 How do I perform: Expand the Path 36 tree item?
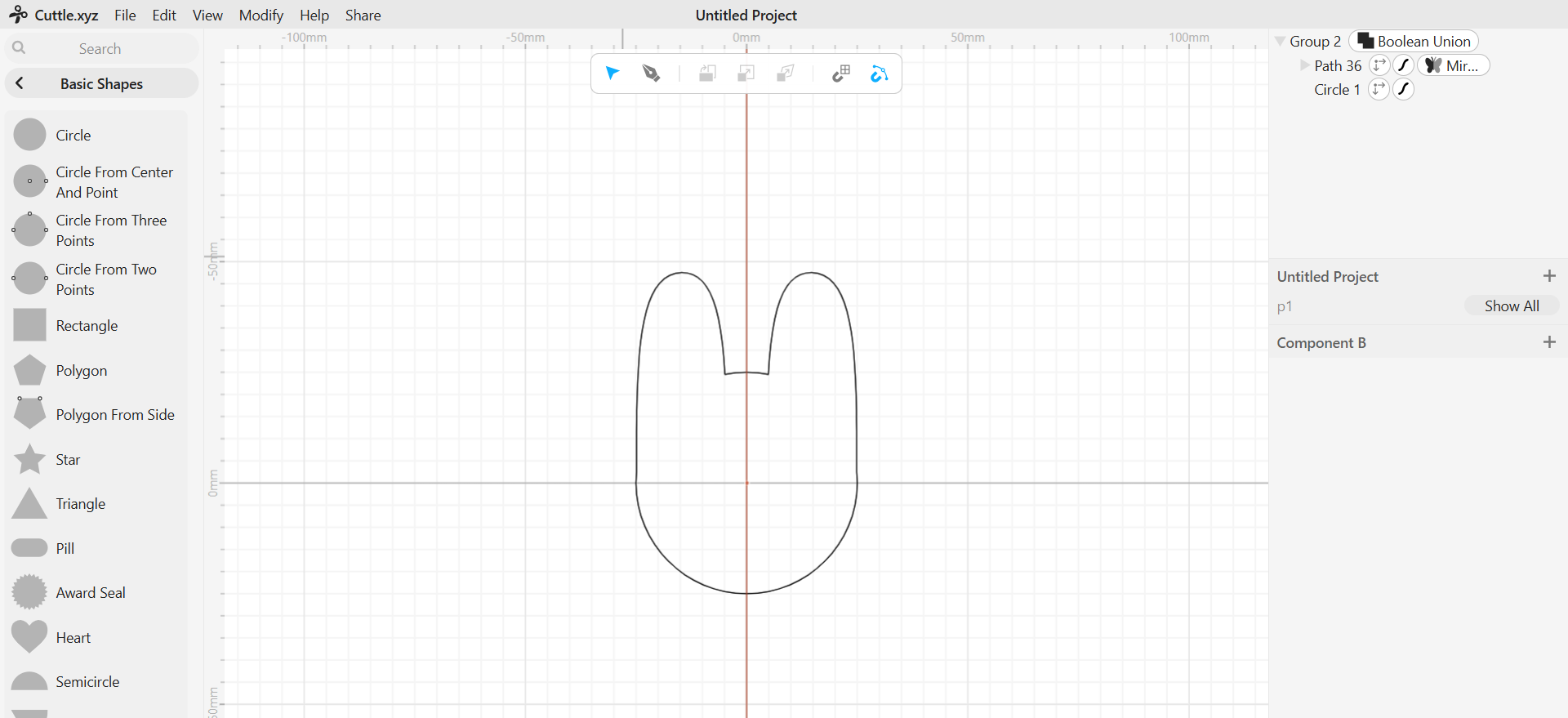[1304, 65]
